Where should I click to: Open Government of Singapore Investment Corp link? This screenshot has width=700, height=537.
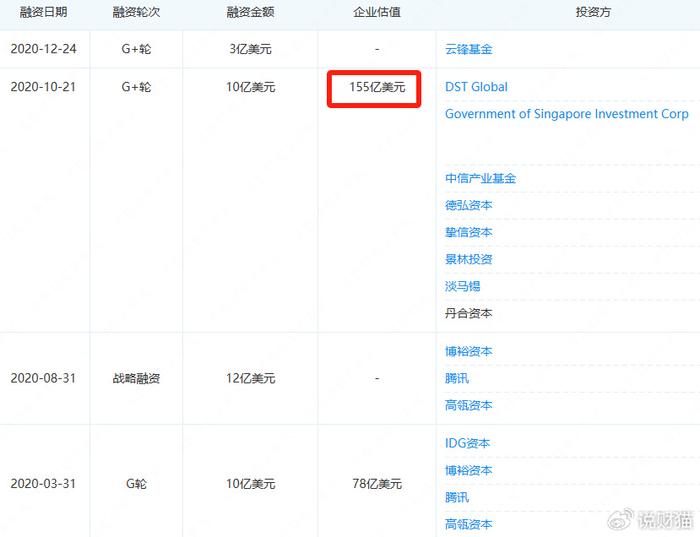pos(567,114)
